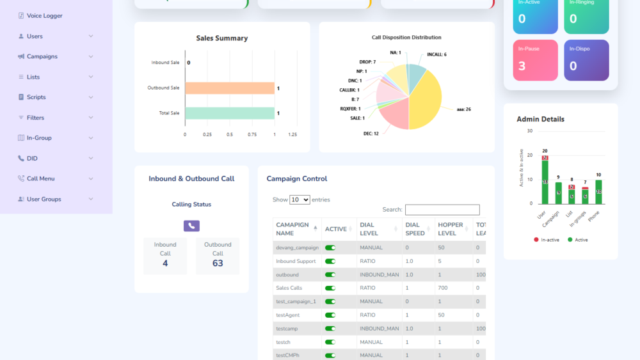Toggle active switch for Inbound Support
Screen dimensions: 640x360
tap(330, 261)
